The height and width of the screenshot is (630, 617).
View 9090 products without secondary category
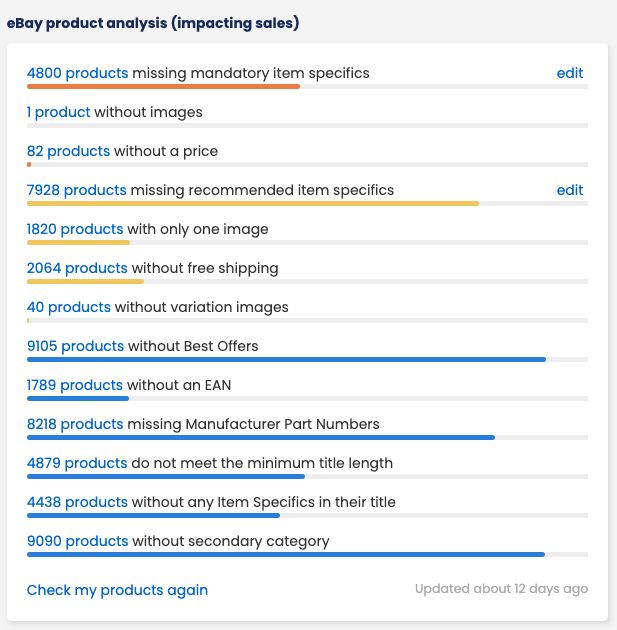tap(78, 541)
